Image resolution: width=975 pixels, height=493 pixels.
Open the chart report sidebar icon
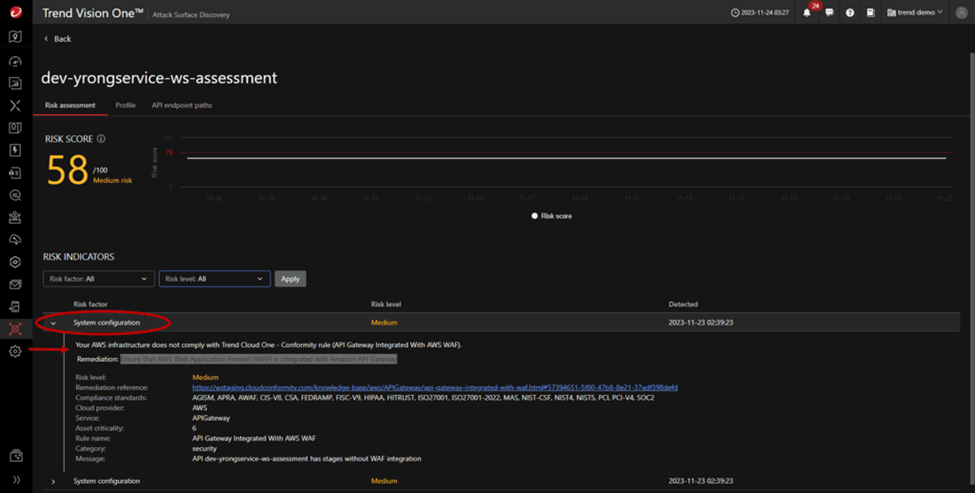[x=16, y=83]
